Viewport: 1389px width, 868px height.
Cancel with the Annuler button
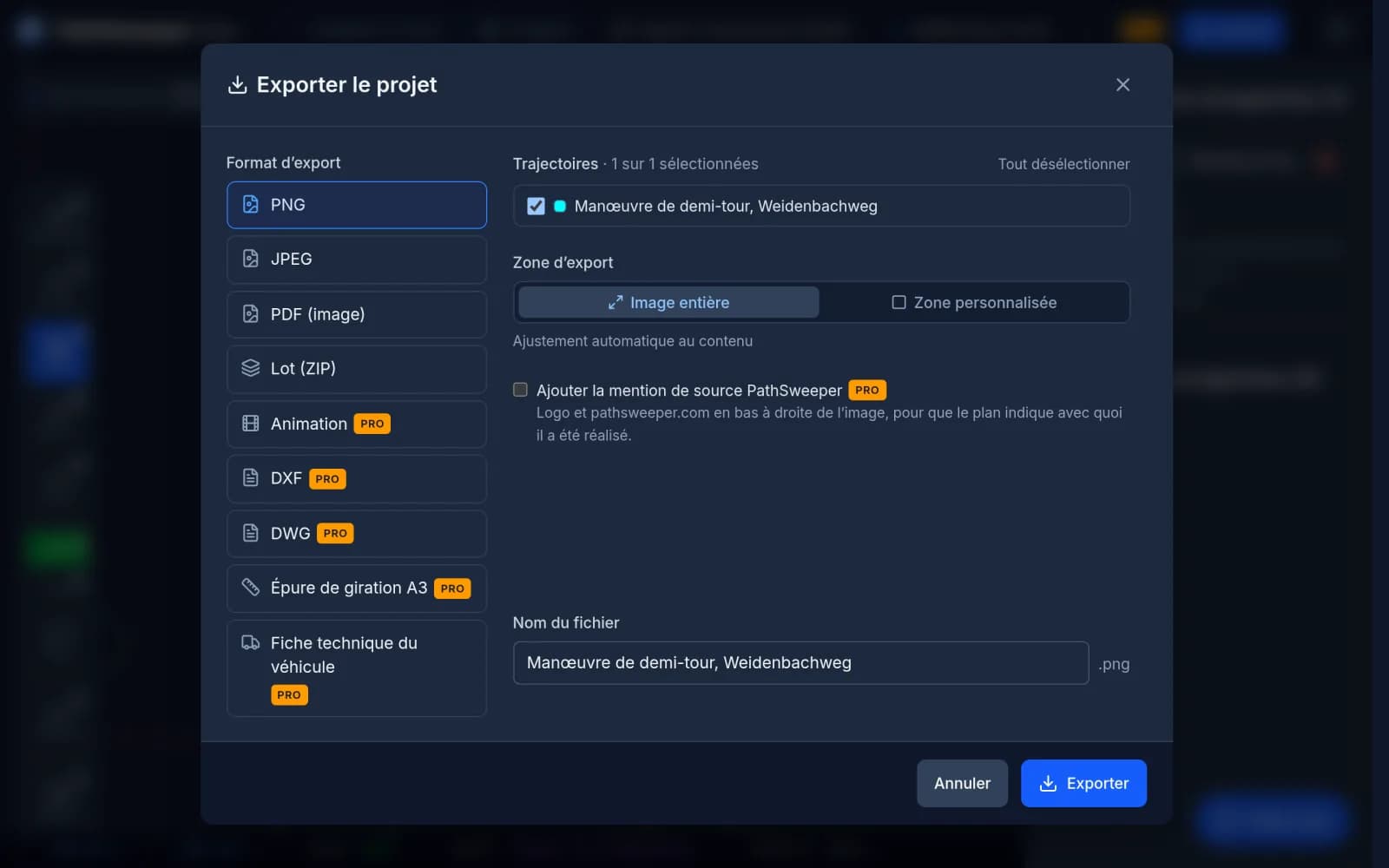(962, 783)
